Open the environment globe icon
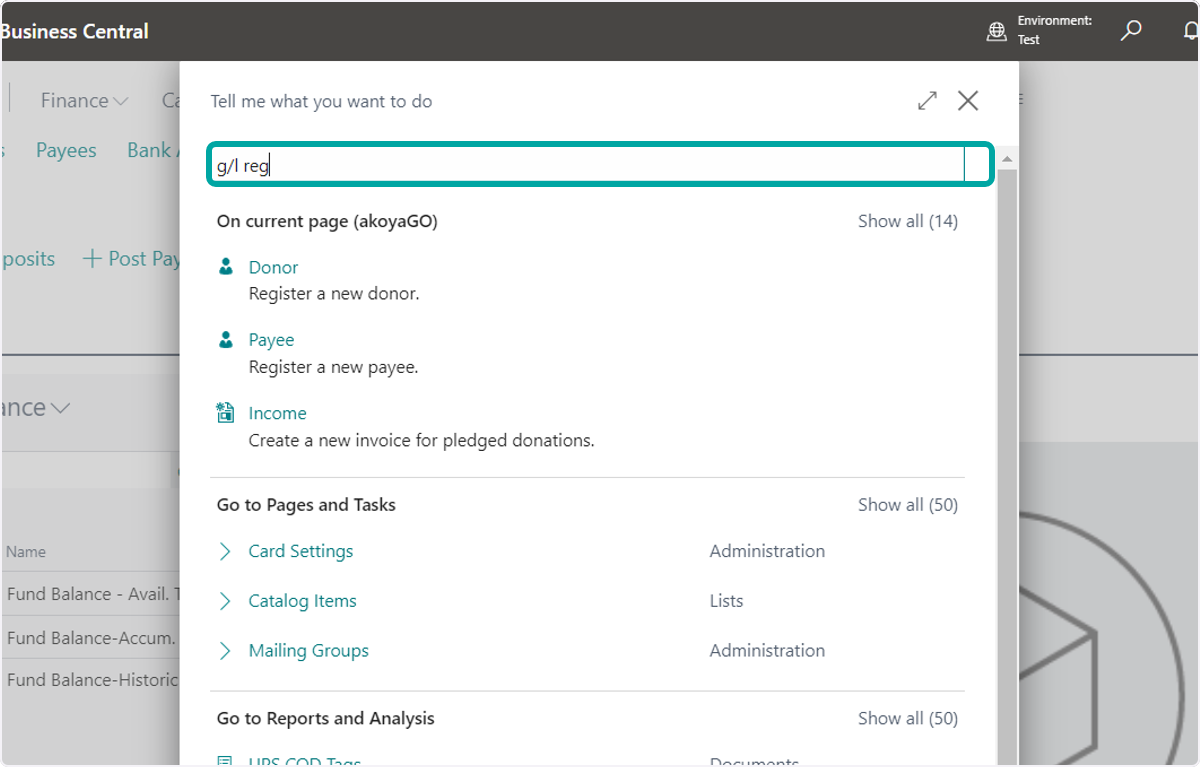Screen dimensions: 1200x767 (x=996, y=31)
